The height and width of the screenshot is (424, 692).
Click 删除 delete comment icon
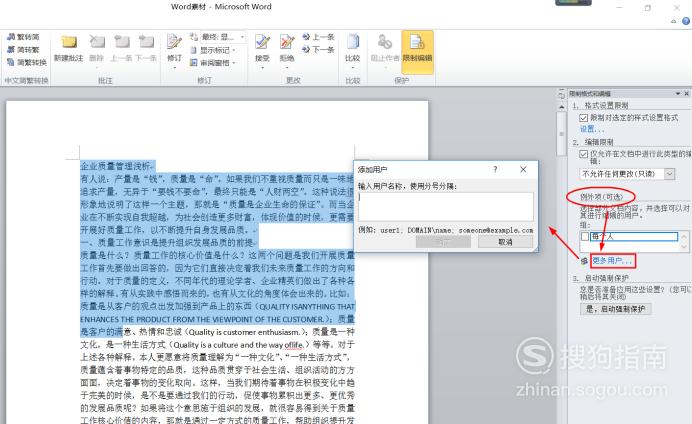pos(97,42)
